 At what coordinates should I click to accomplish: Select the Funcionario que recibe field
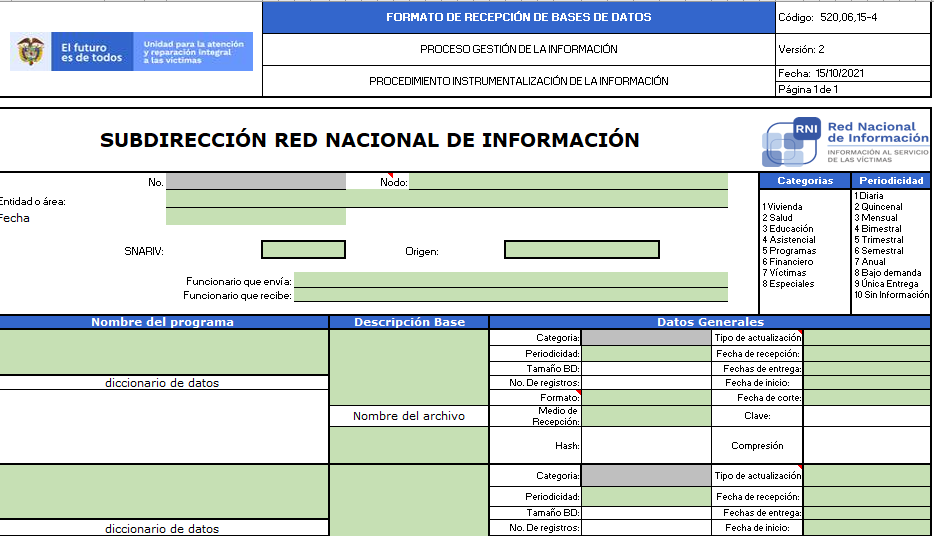tap(510, 295)
